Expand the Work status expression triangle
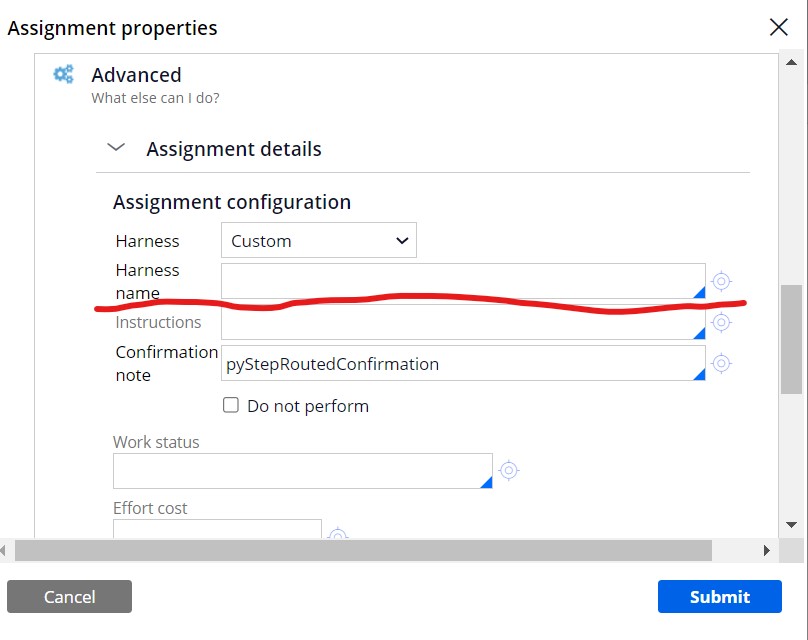Screen dimensions: 808x640 tap(487, 482)
